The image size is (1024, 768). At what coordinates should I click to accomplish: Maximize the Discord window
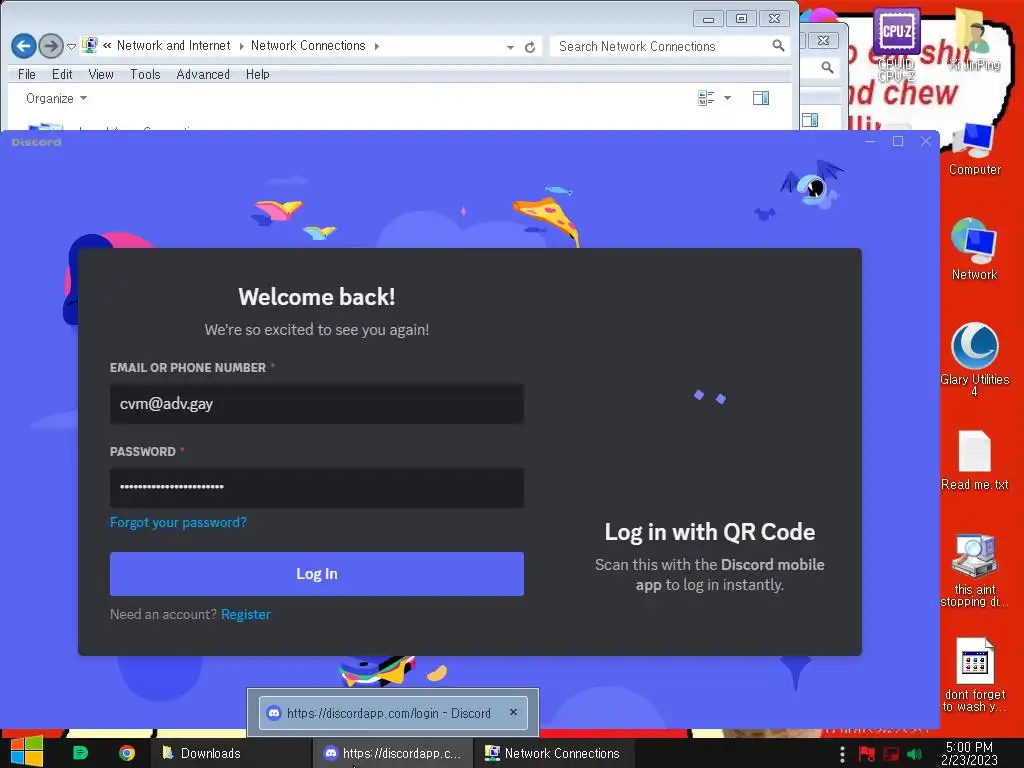(x=898, y=141)
